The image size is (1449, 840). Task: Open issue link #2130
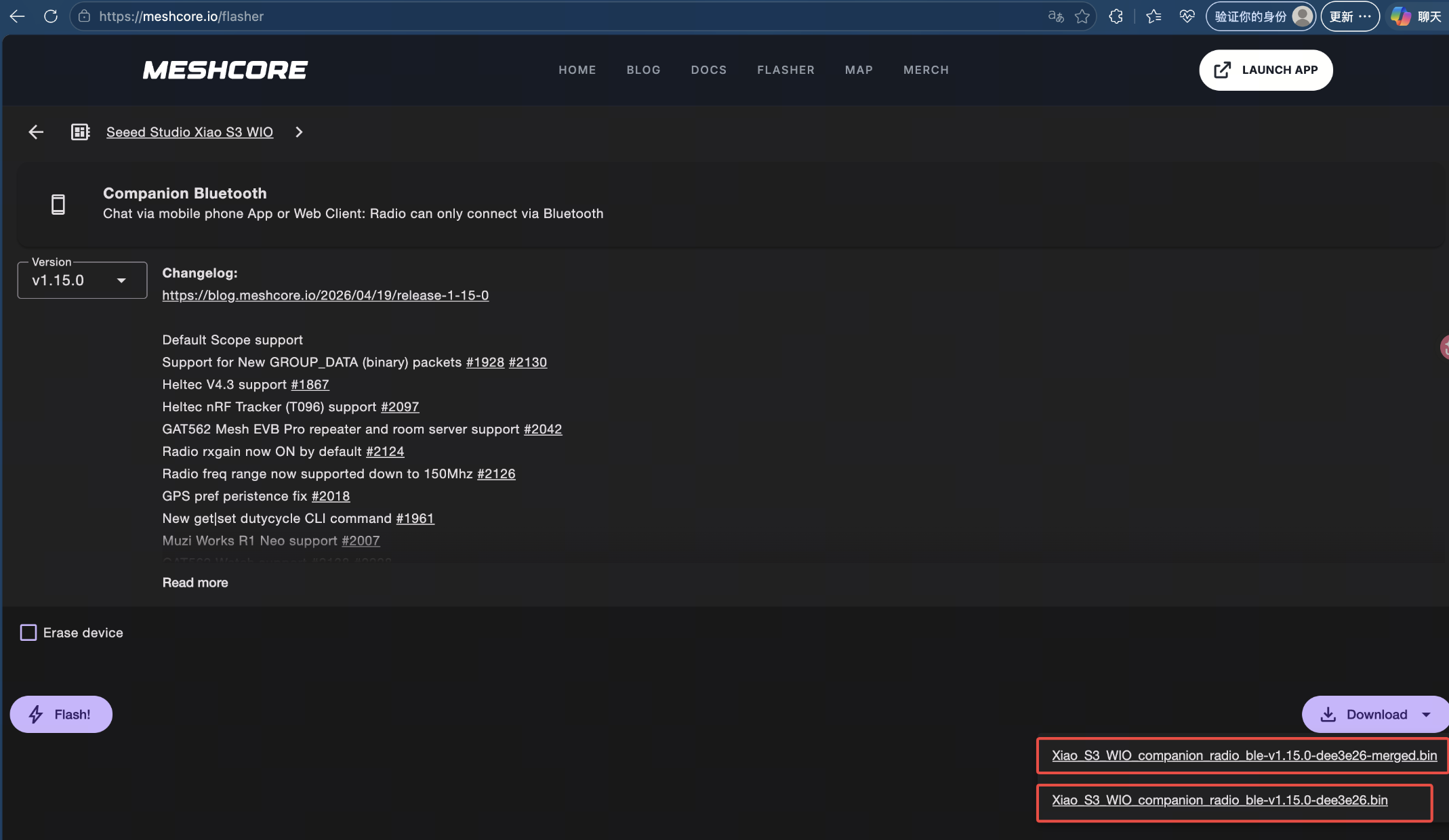pyautogui.click(x=528, y=362)
